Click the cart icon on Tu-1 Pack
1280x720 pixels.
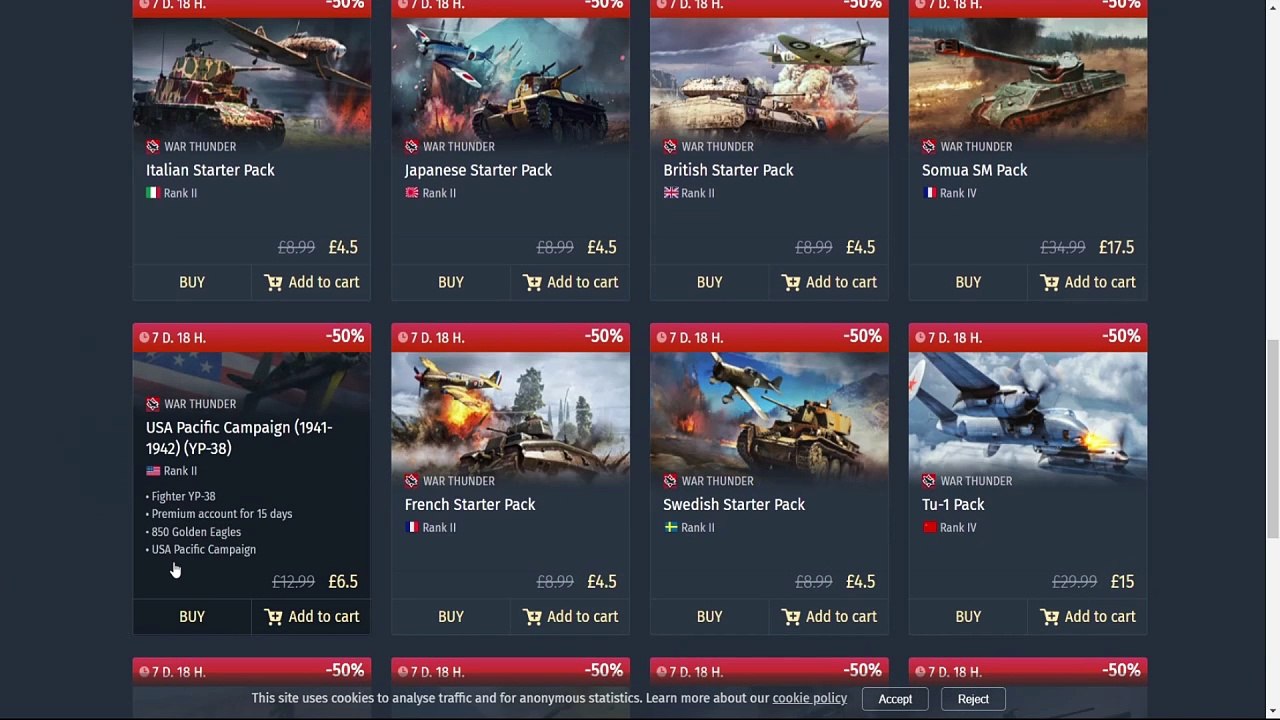pyautogui.click(x=1049, y=617)
